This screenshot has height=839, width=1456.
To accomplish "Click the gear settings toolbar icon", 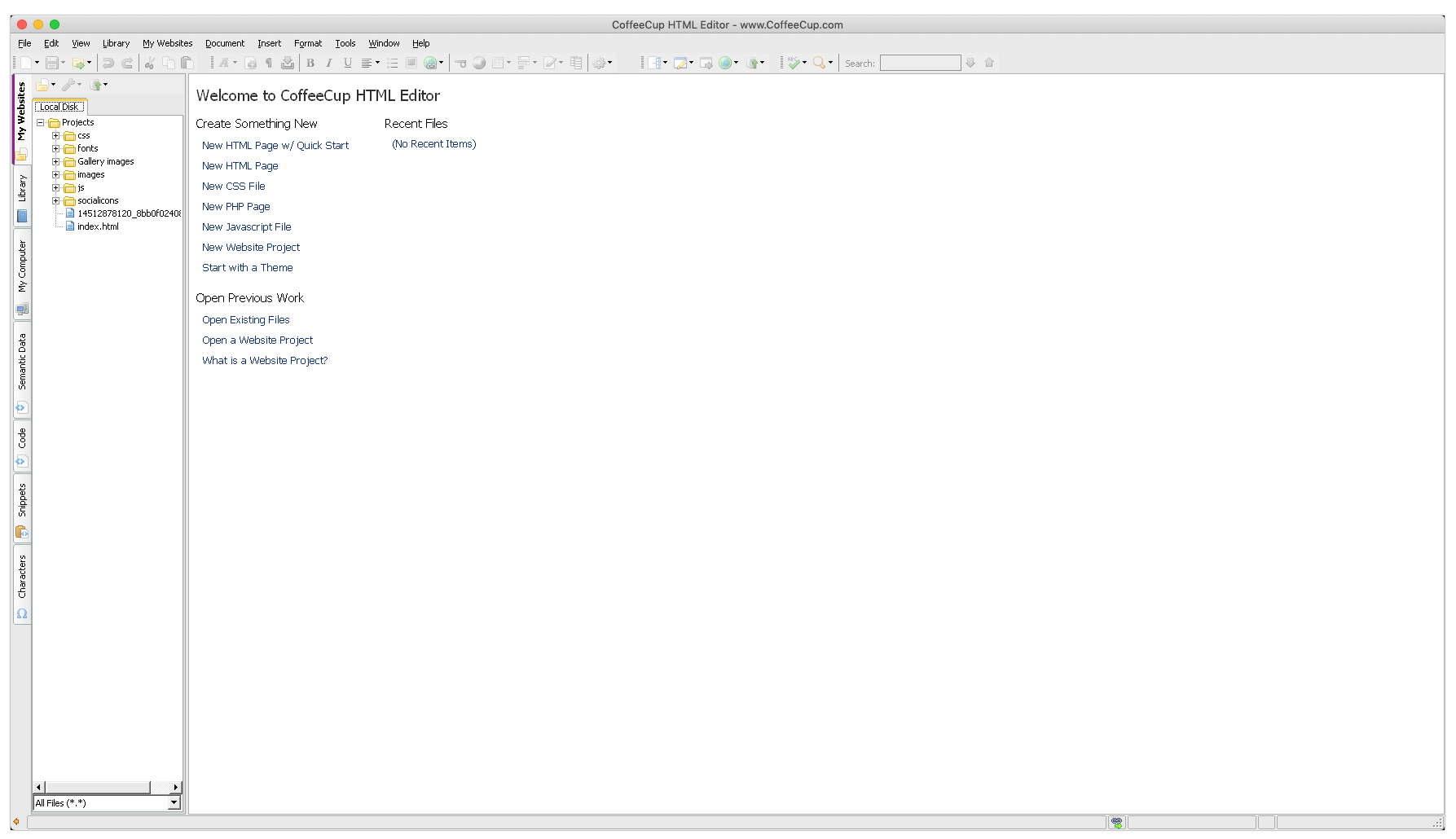I will pyautogui.click(x=600, y=63).
